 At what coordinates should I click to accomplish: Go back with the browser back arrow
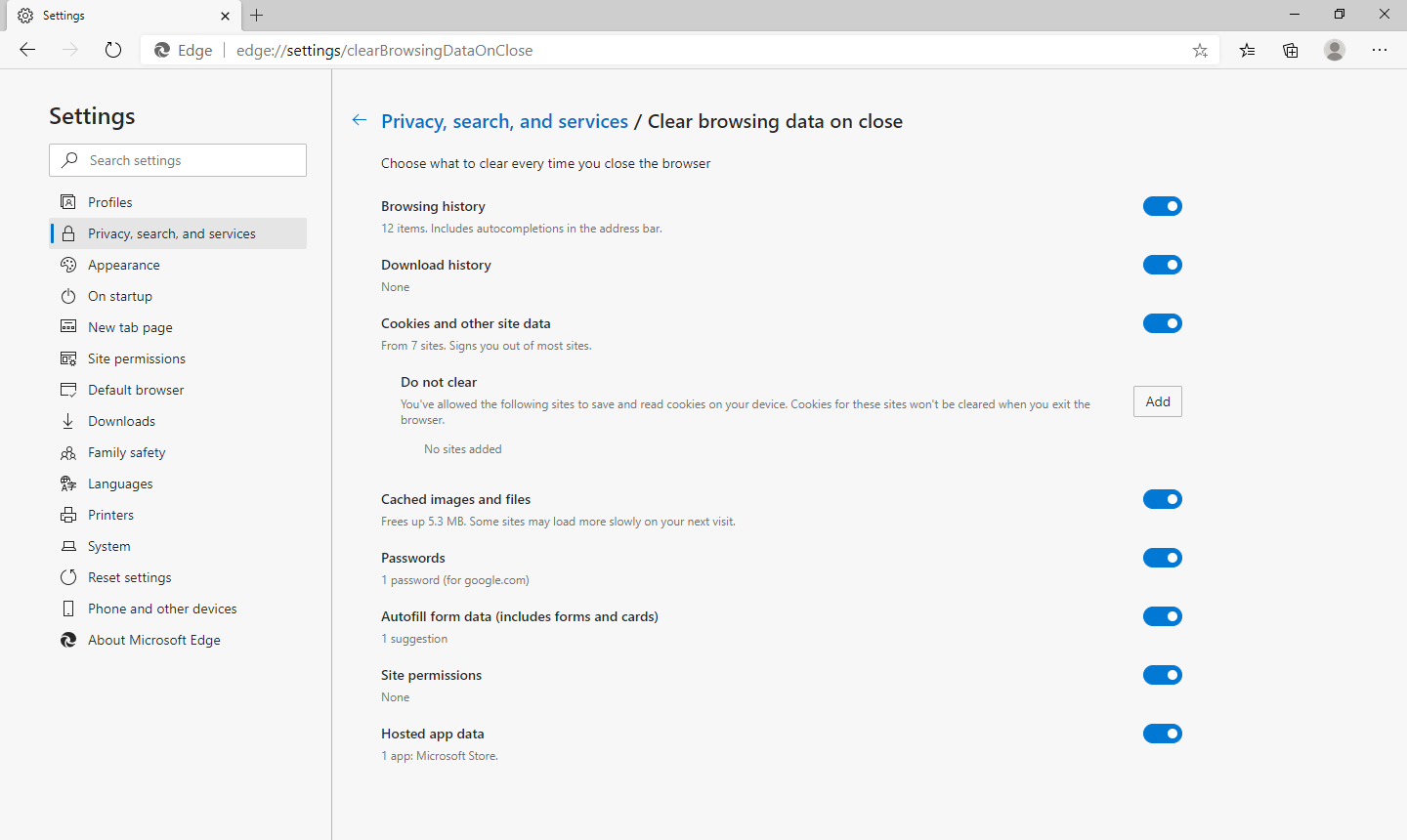[x=27, y=50]
